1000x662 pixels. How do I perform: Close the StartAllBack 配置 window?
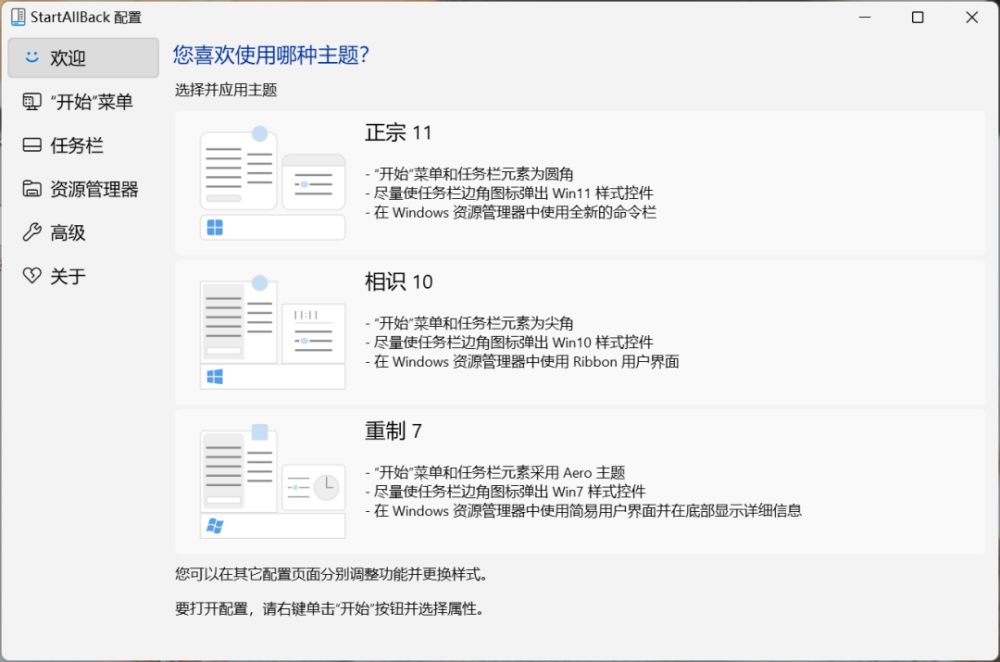[971, 17]
